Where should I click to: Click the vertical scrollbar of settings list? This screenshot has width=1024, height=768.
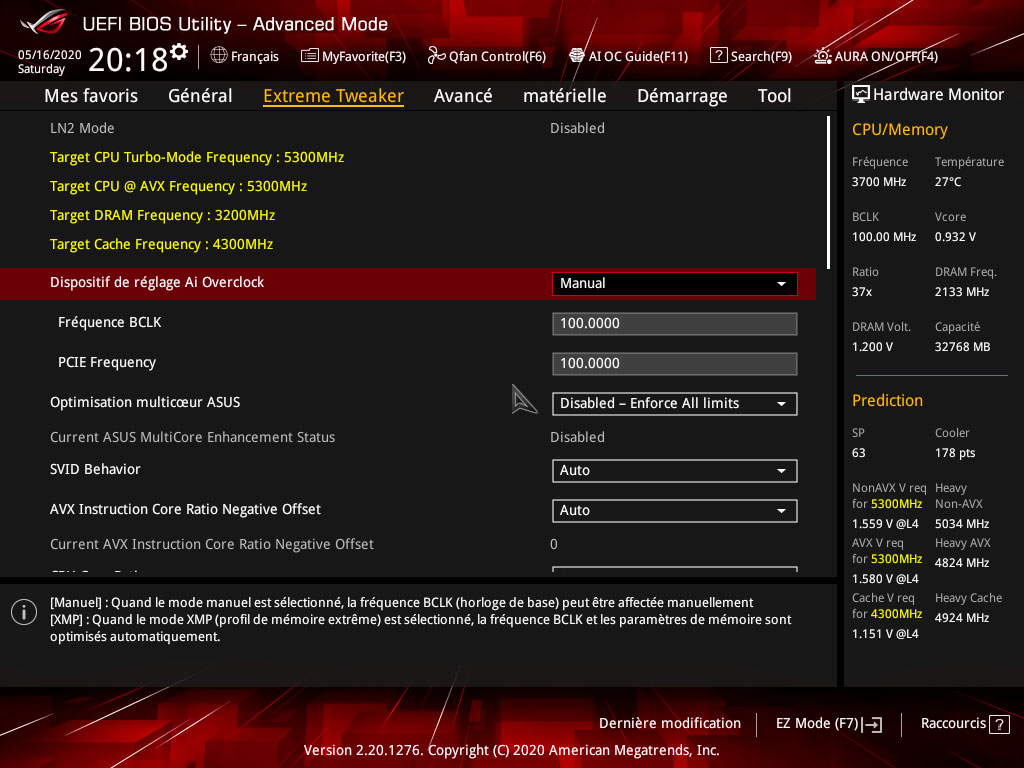tap(828, 190)
